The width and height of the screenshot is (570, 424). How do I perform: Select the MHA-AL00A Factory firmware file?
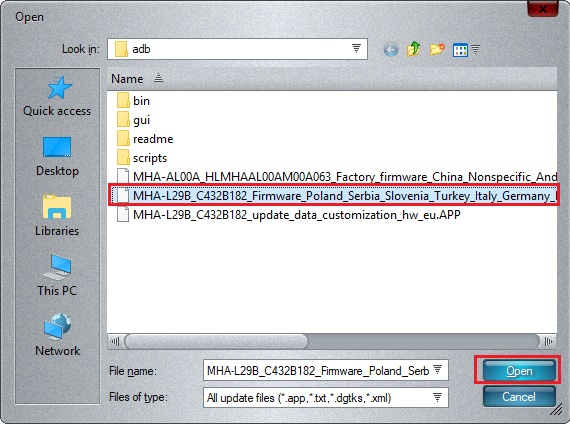click(x=336, y=177)
